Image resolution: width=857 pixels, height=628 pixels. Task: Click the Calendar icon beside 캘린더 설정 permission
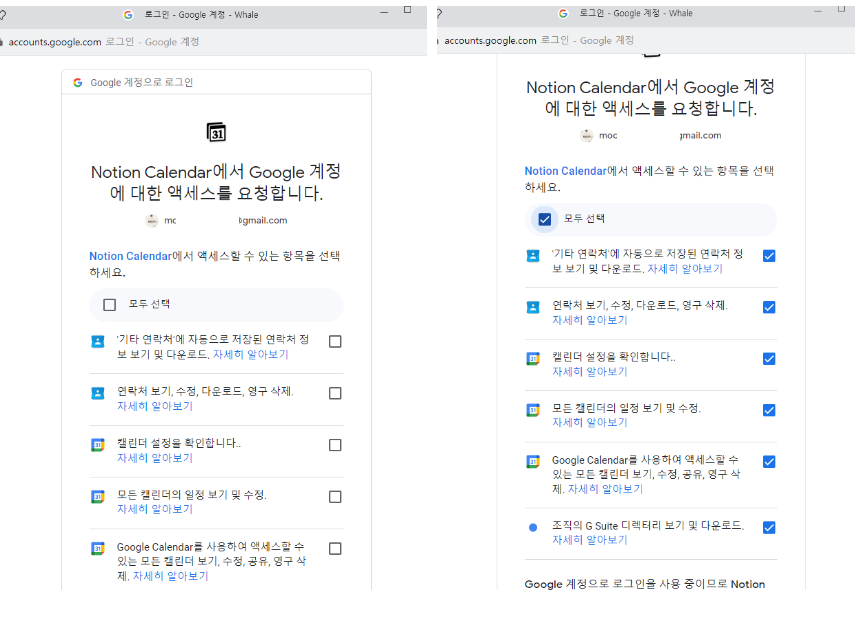pyautogui.click(x=97, y=444)
